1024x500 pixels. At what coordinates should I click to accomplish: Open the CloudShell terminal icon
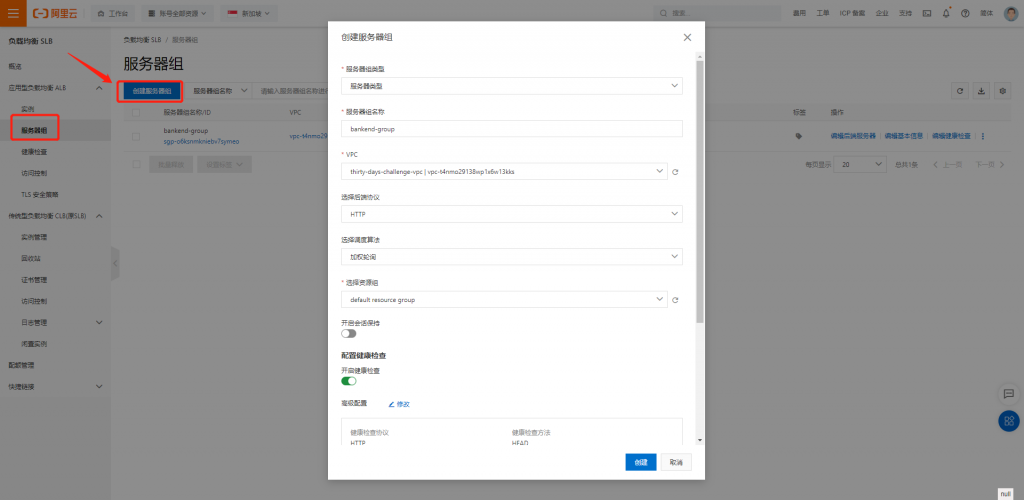(927, 13)
